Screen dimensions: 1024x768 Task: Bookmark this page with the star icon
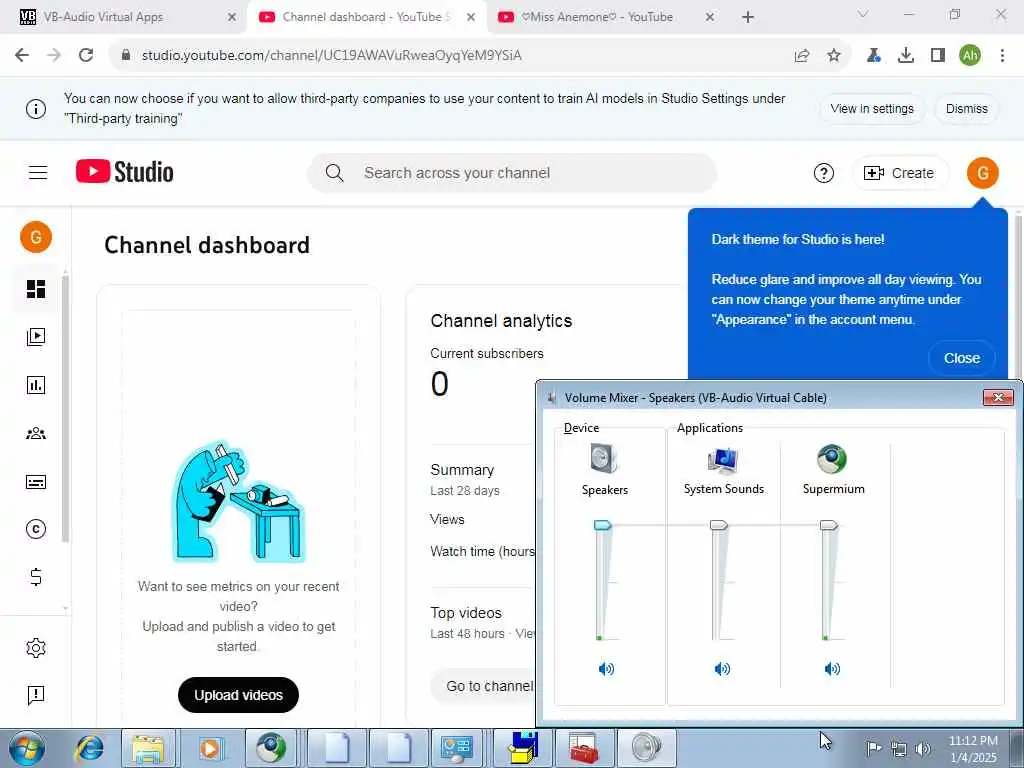coord(833,56)
